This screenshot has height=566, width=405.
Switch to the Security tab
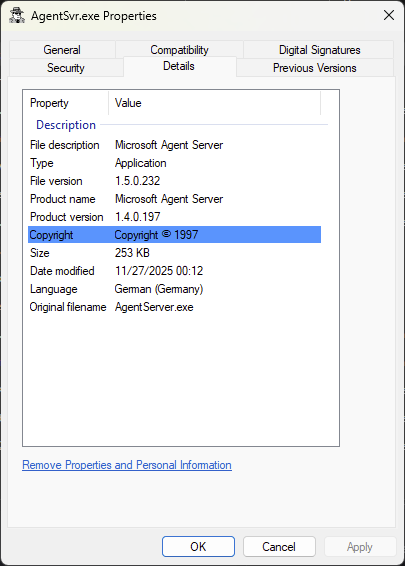(x=66, y=68)
